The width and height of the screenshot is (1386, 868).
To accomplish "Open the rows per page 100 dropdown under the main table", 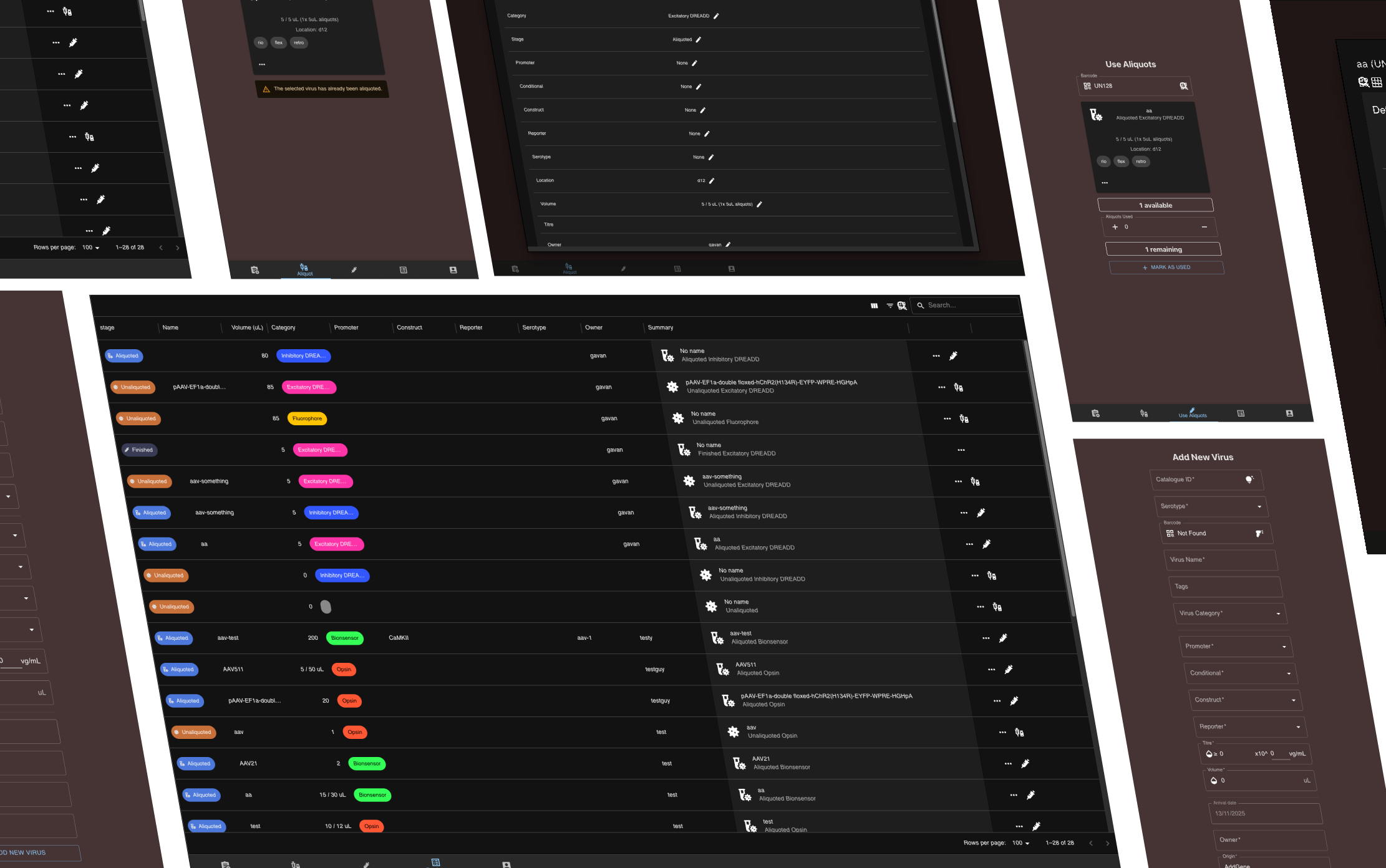I will click(x=1021, y=843).
